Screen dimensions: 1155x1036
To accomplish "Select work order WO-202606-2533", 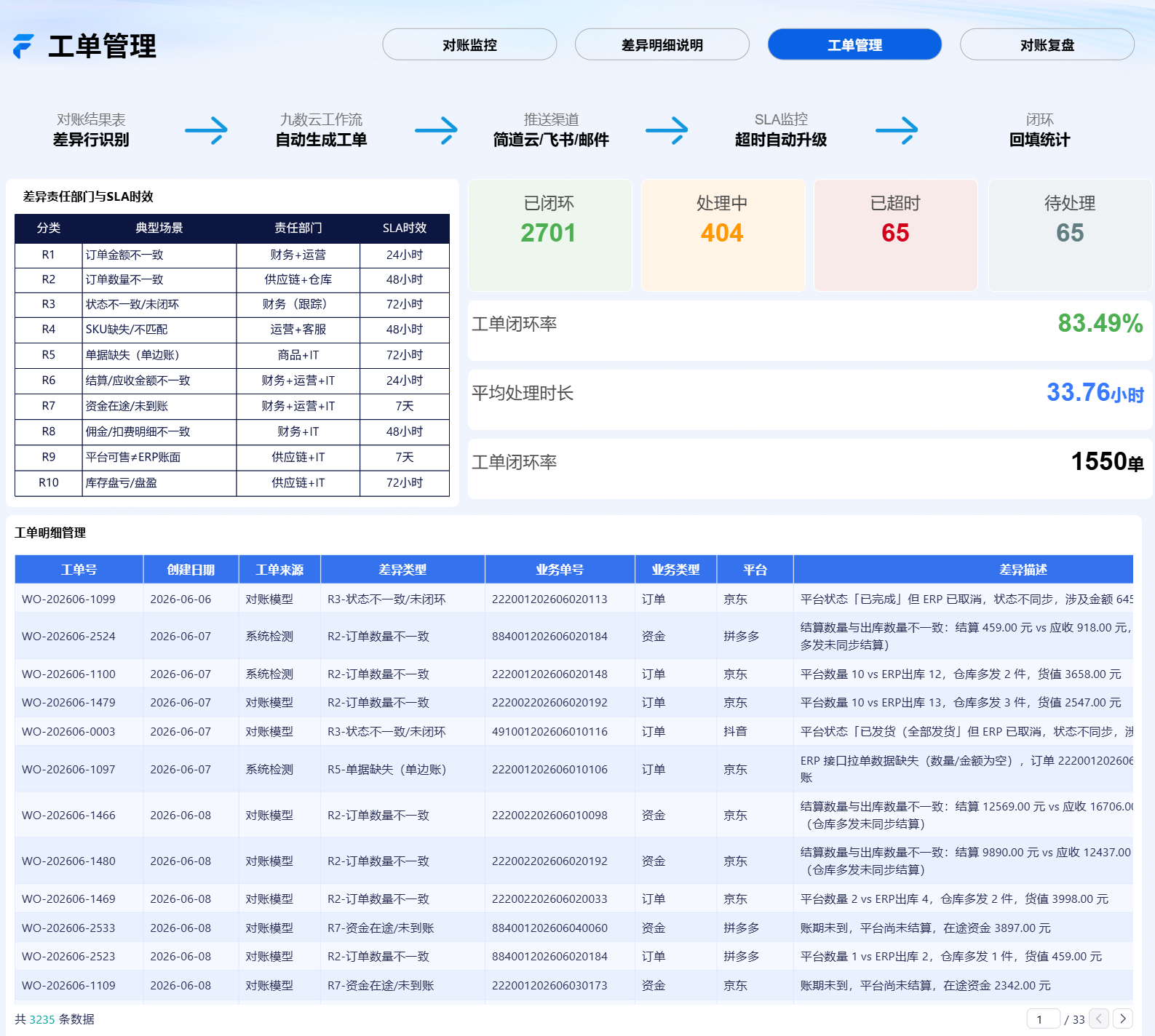I will point(68,928).
